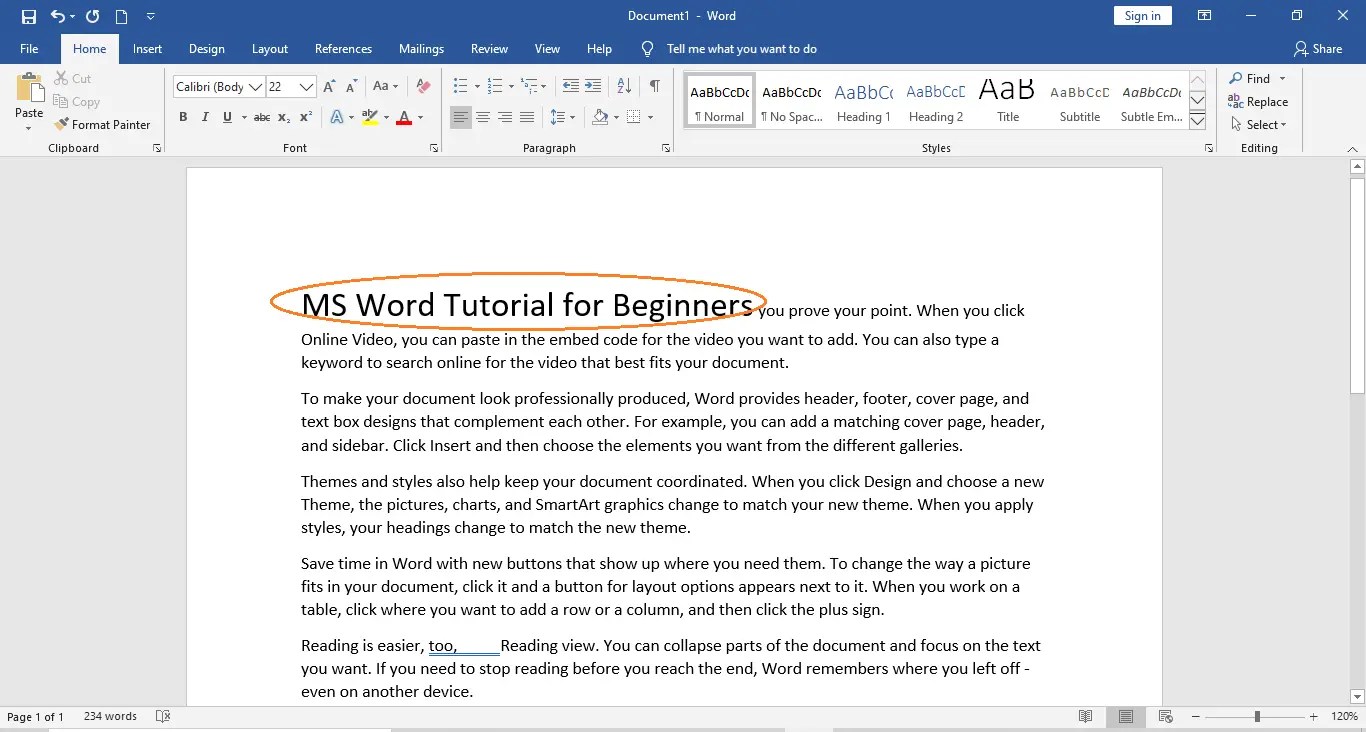Click the Save icon in the title bar

click(29, 16)
